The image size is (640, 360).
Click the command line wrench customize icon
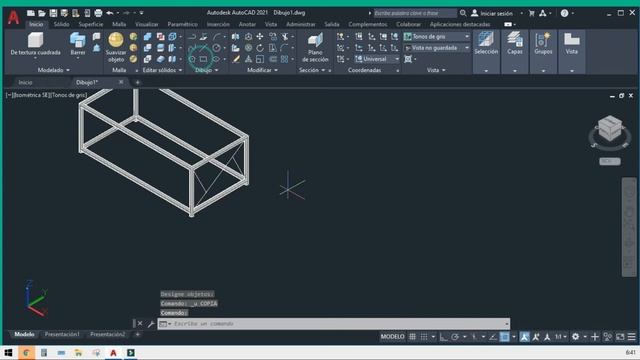pyautogui.click(x=151, y=324)
